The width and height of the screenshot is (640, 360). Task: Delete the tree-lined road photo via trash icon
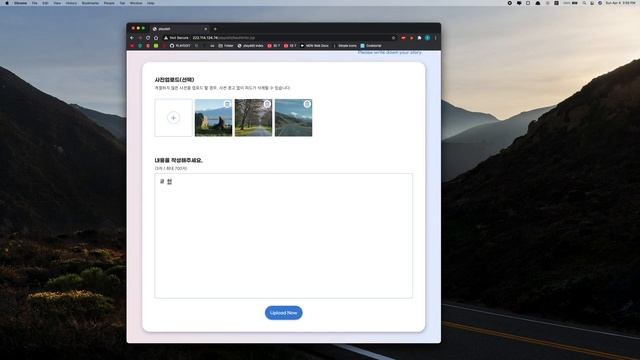point(267,104)
